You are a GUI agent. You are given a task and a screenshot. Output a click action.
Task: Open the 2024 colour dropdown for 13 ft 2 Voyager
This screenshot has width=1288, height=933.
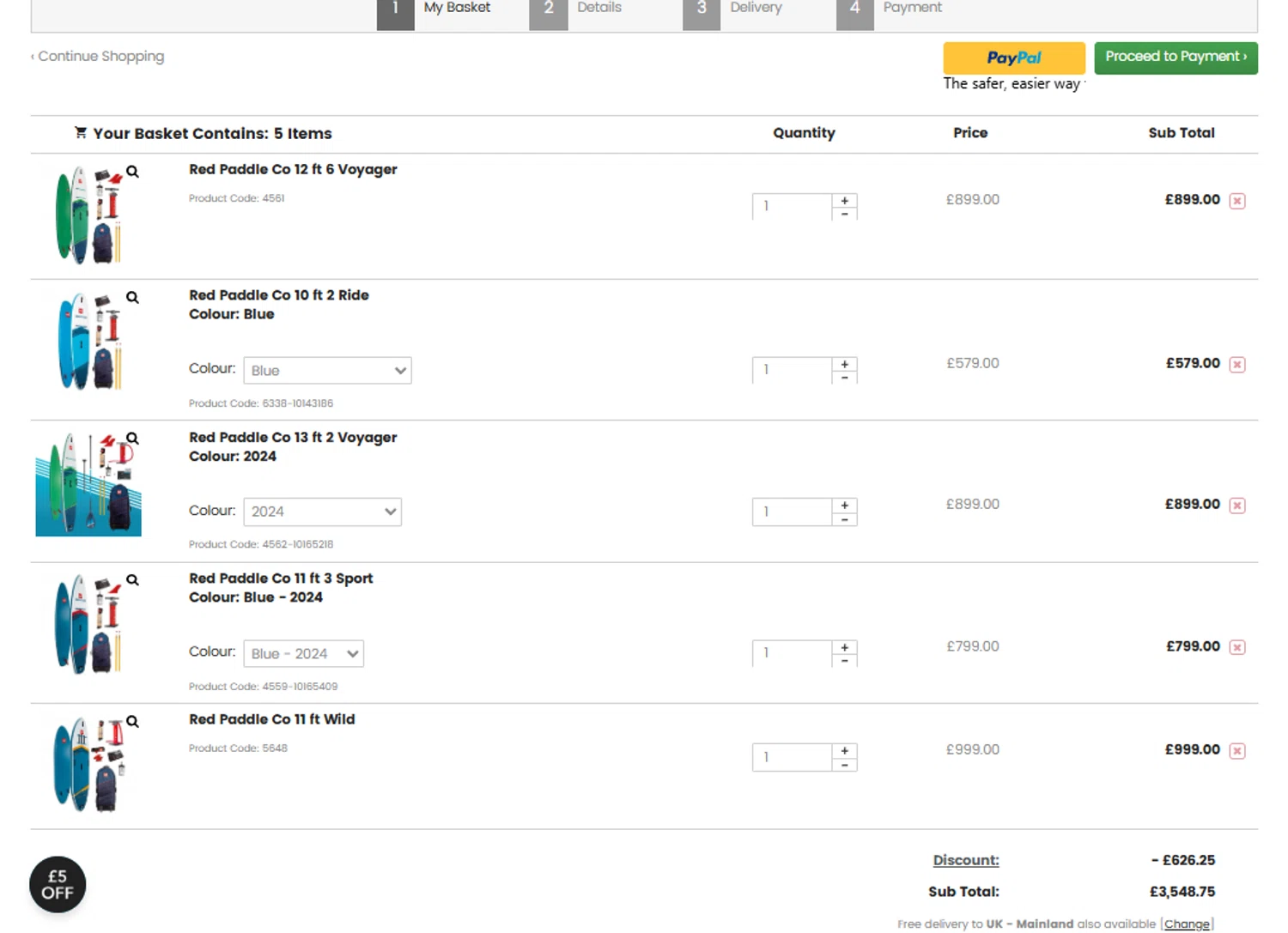click(x=322, y=512)
